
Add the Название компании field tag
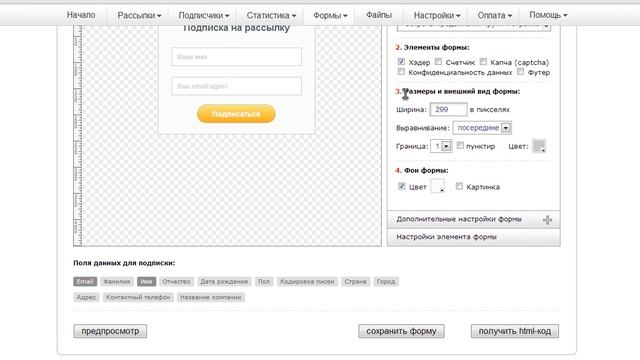[211, 298]
